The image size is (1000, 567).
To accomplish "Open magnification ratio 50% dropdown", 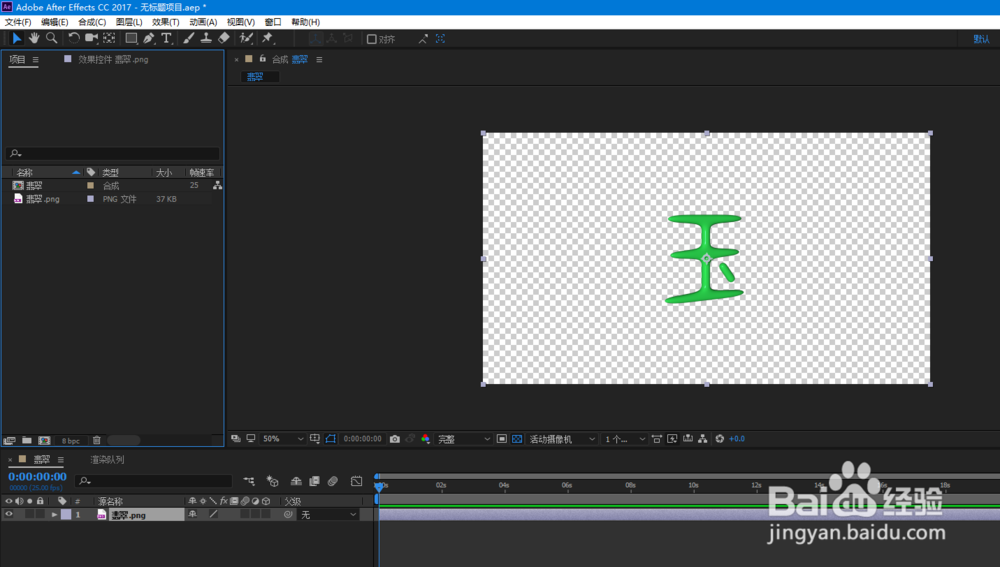I will (x=283, y=439).
